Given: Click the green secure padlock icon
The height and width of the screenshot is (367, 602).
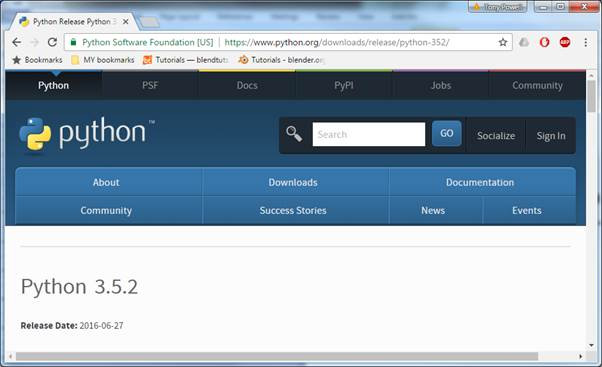Looking at the screenshot, I should pyautogui.click(x=73, y=42).
